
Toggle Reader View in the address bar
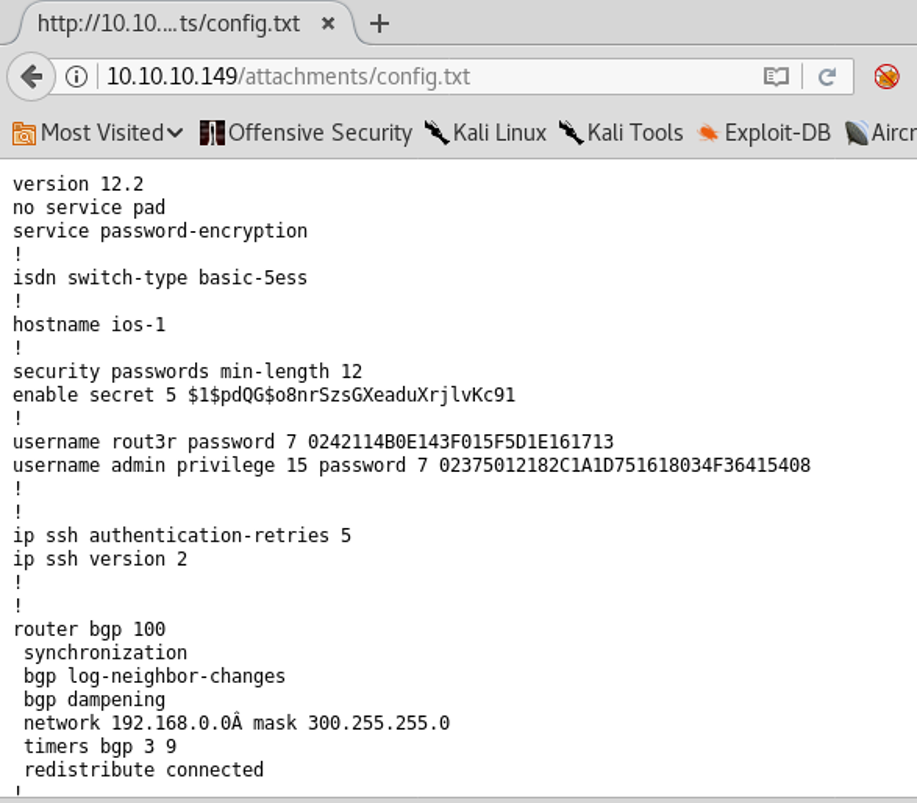[x=776, y=77]
